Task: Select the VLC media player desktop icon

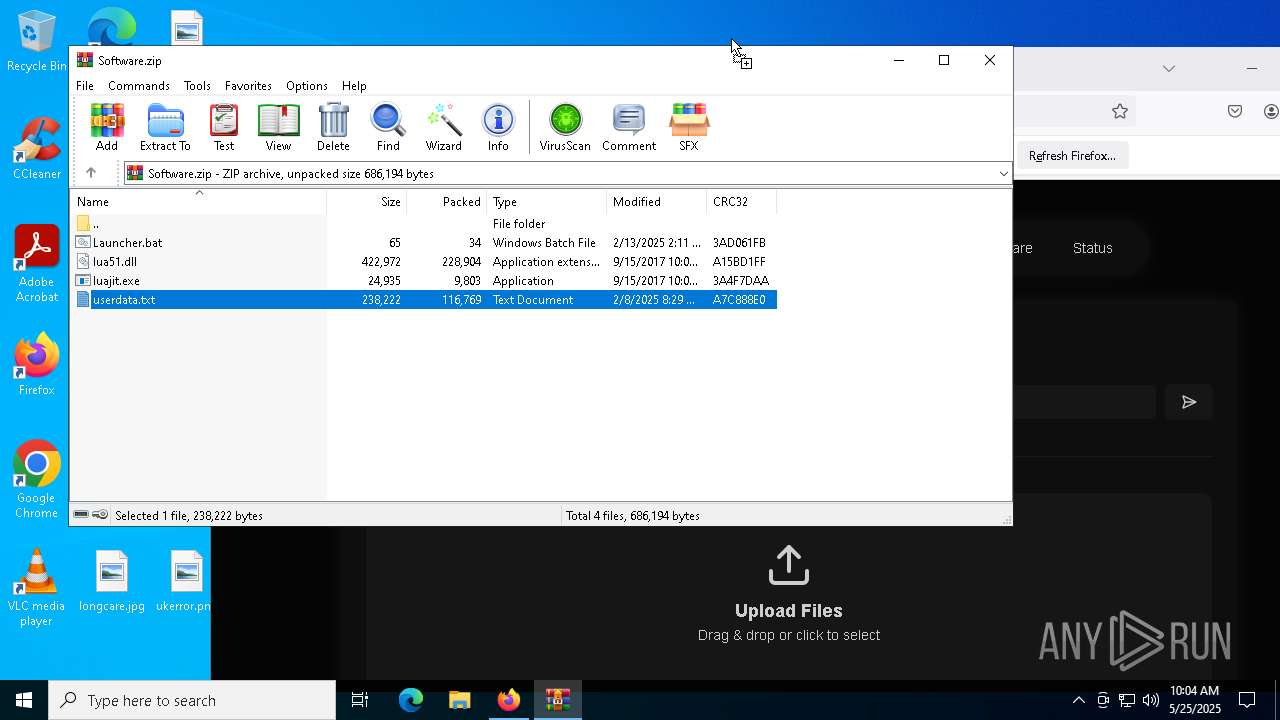Action: click(x=37, y=588)
